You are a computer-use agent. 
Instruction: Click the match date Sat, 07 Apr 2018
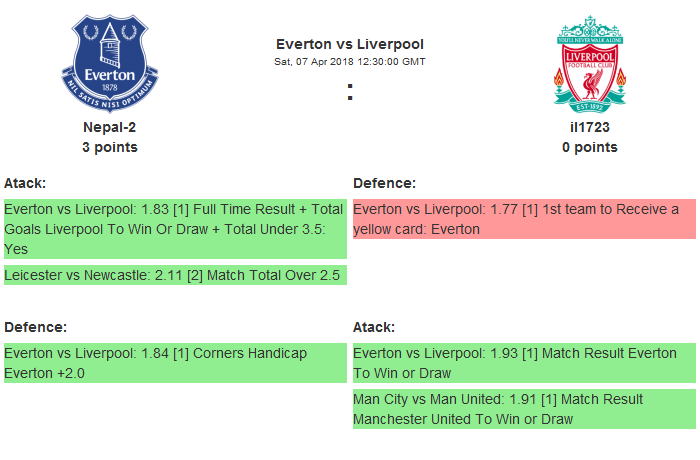[350, 62]
